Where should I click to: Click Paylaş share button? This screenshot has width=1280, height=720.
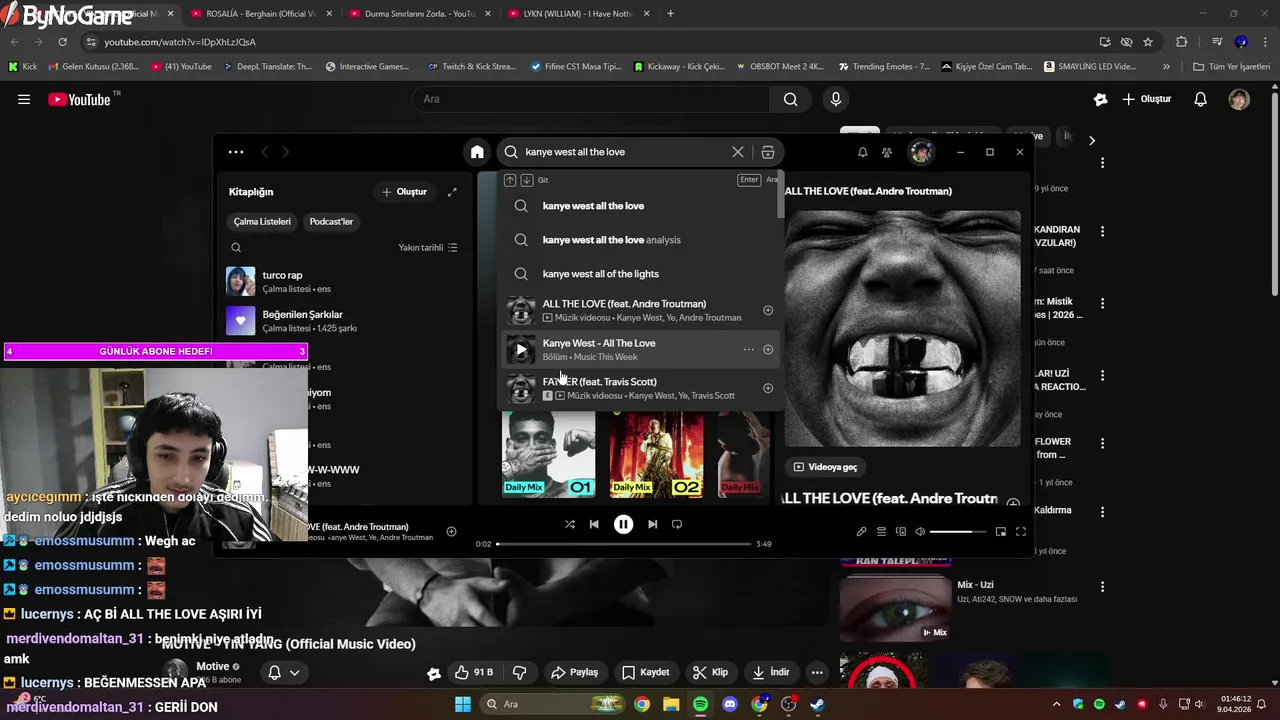tap(574, 673)
